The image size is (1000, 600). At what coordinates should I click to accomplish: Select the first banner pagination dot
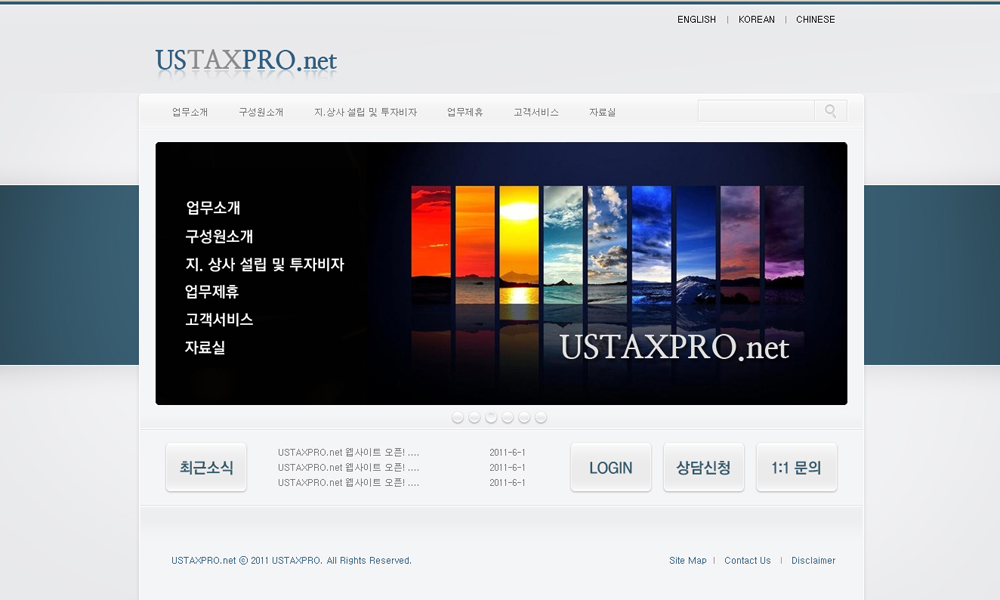[458, 417]
